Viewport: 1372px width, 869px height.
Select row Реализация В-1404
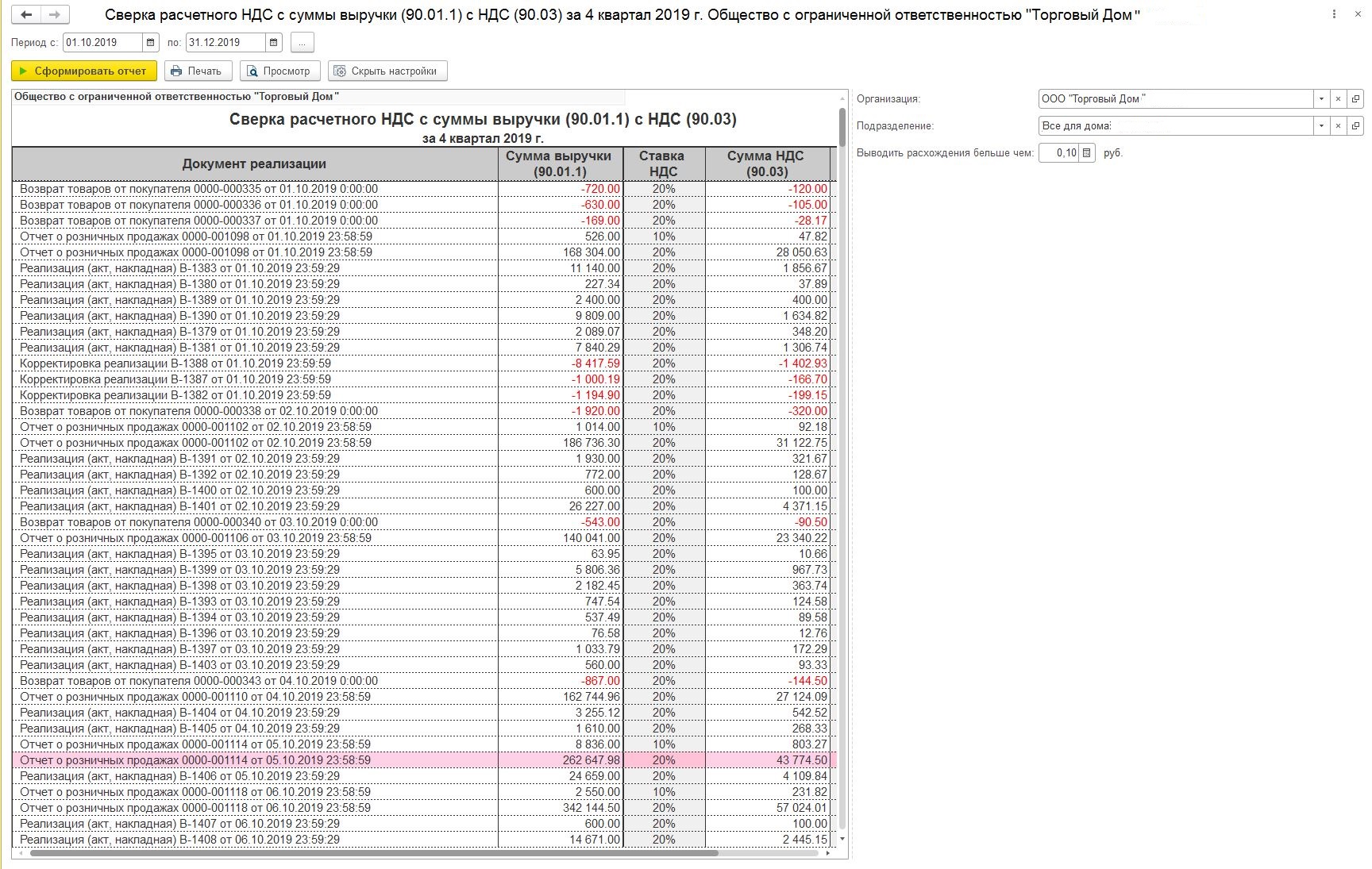click(424, 713)
